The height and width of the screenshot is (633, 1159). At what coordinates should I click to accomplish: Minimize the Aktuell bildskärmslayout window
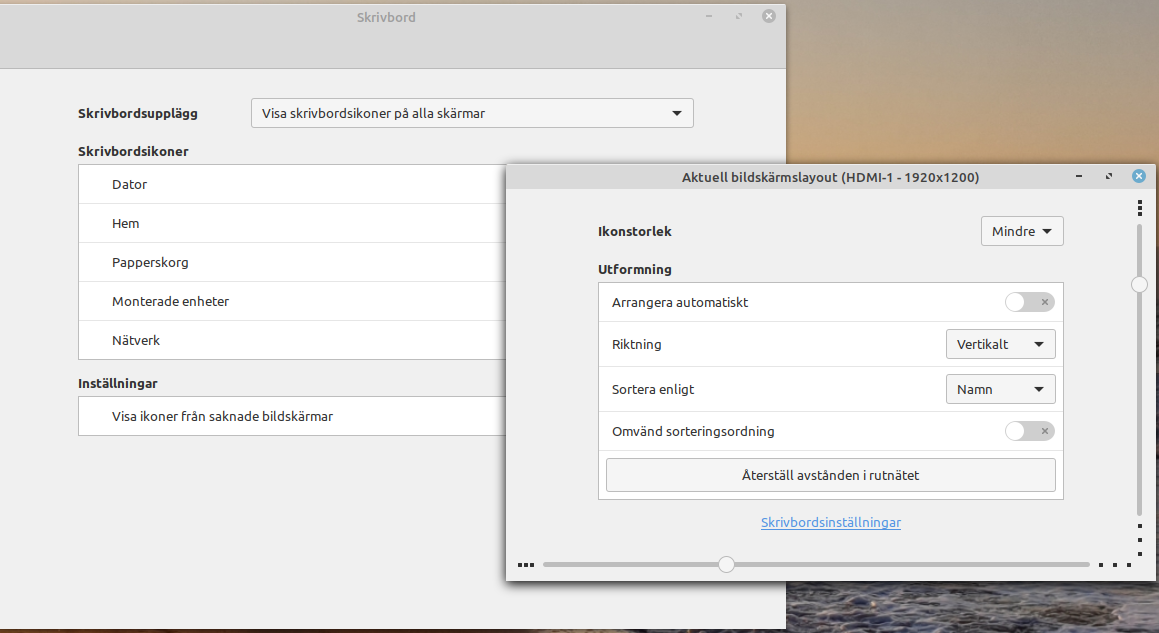[1078, 176]
